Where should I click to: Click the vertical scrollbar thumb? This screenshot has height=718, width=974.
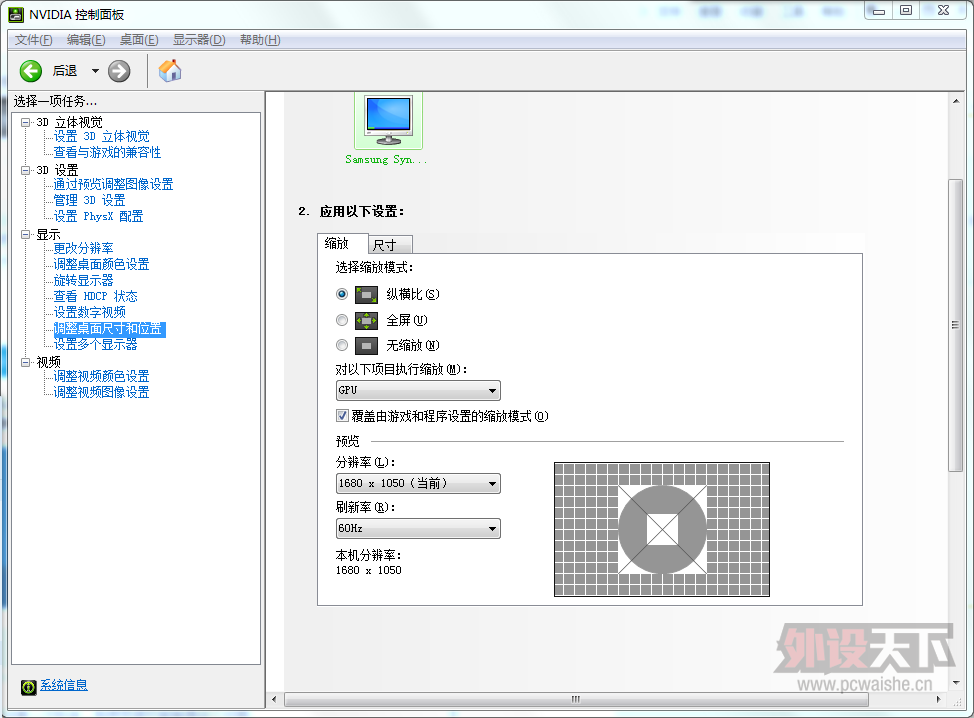955,325
